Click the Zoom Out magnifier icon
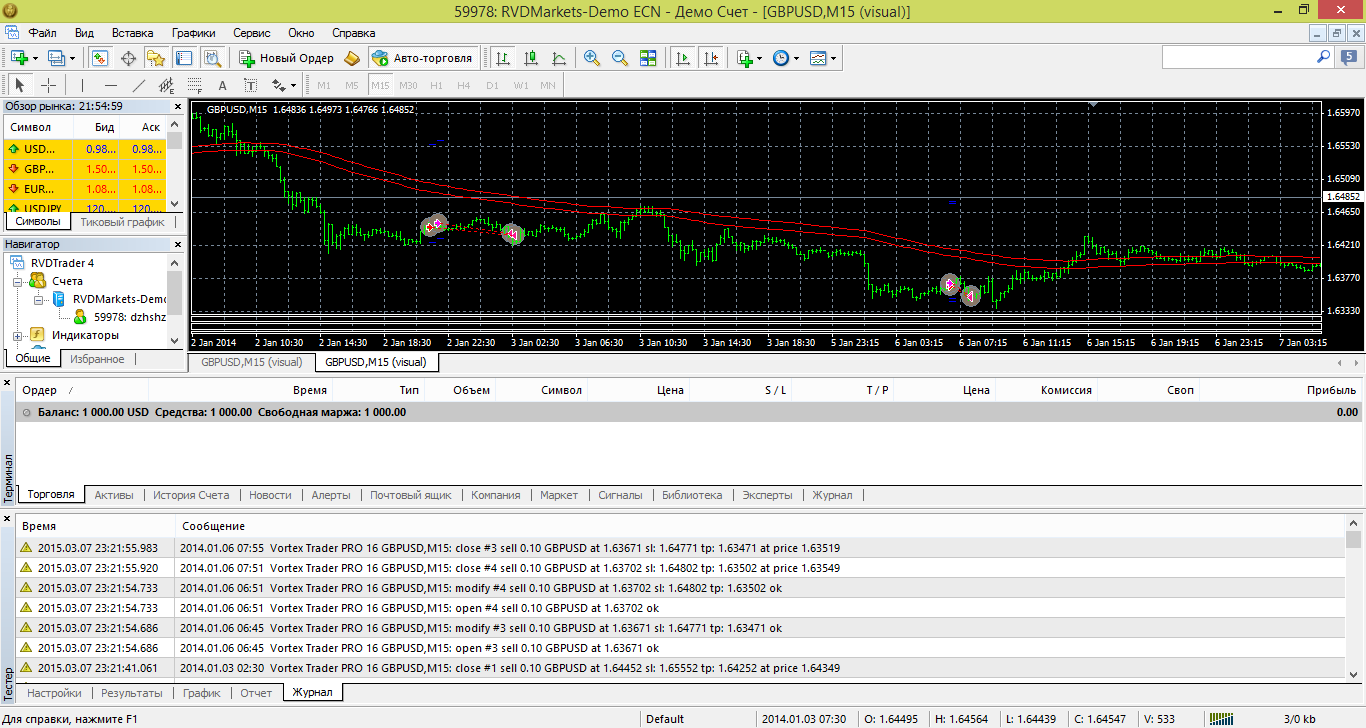Image resolution: width=1366 pixels, height=728 pixels. [x=620, y=58]
